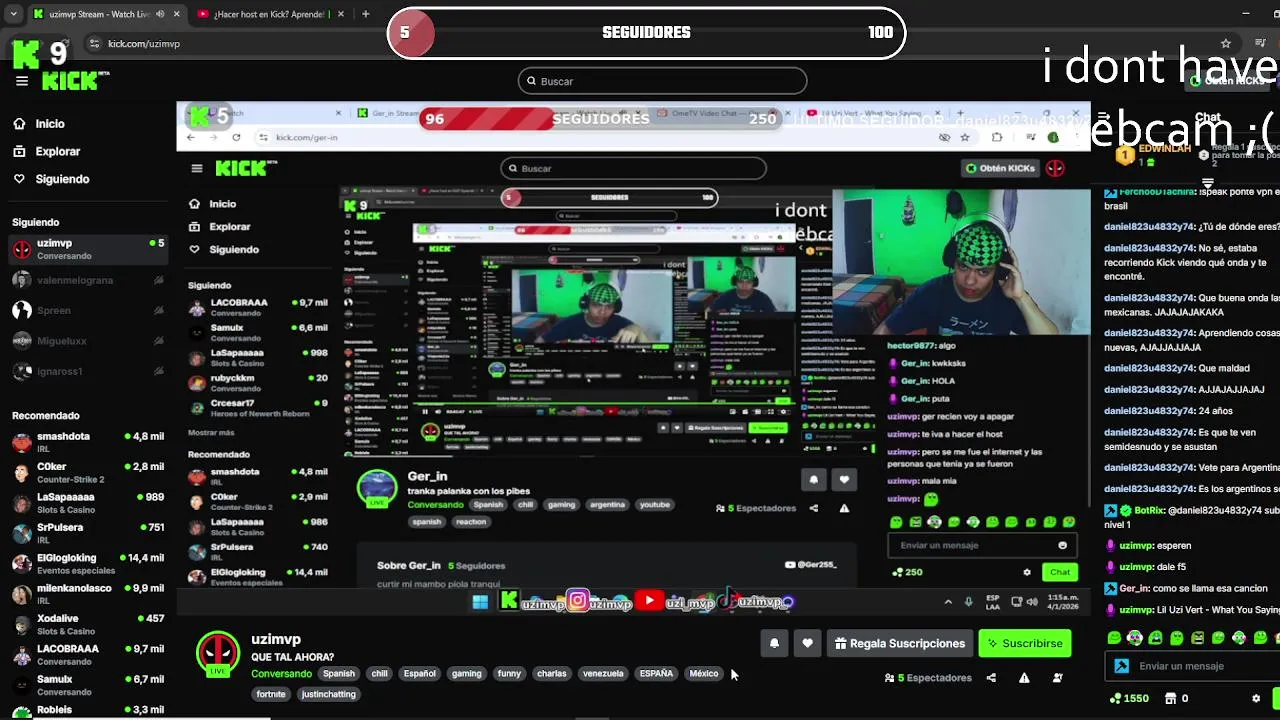1280x720 pixels.
Task: Click Regala Suscripciones button
Action: (900, 644)
